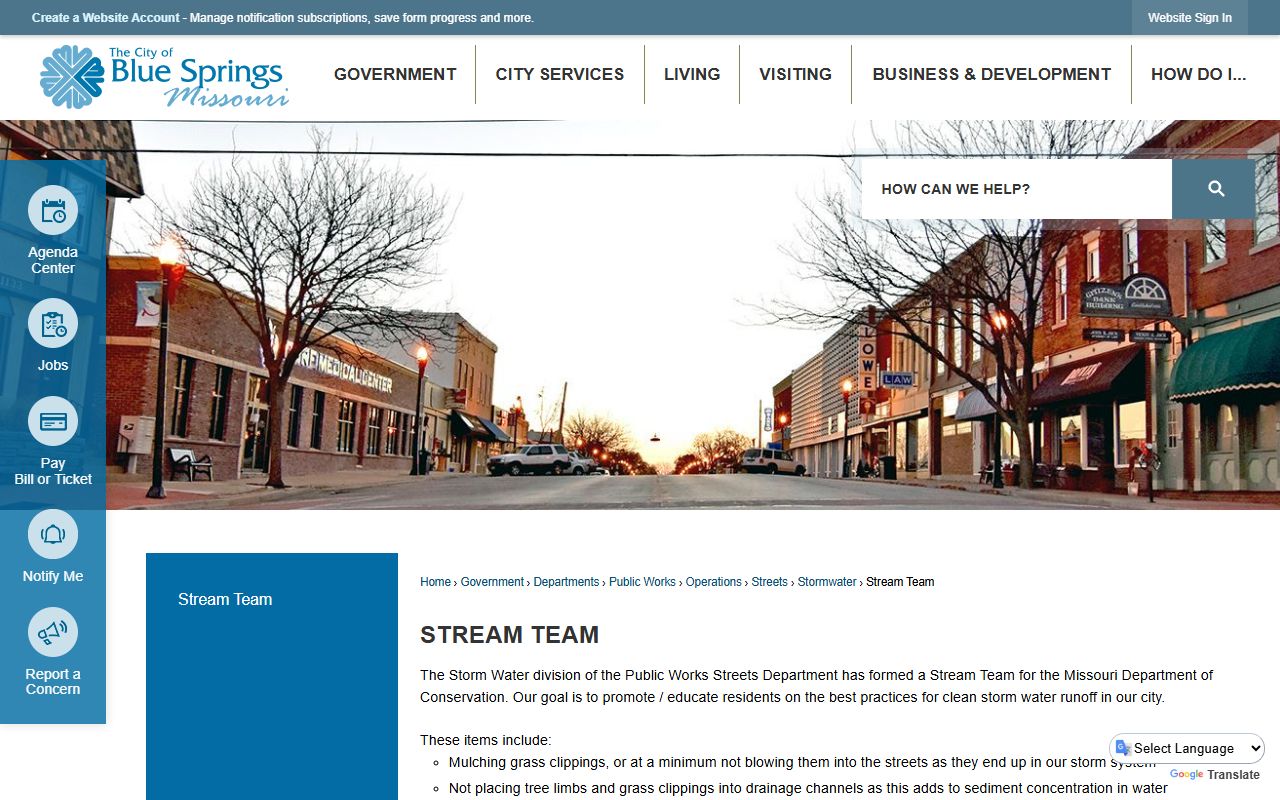This screenshot has height=800, width=1280.
Task: Go to the Operations breadcrumb link
Action: (714, 582)
